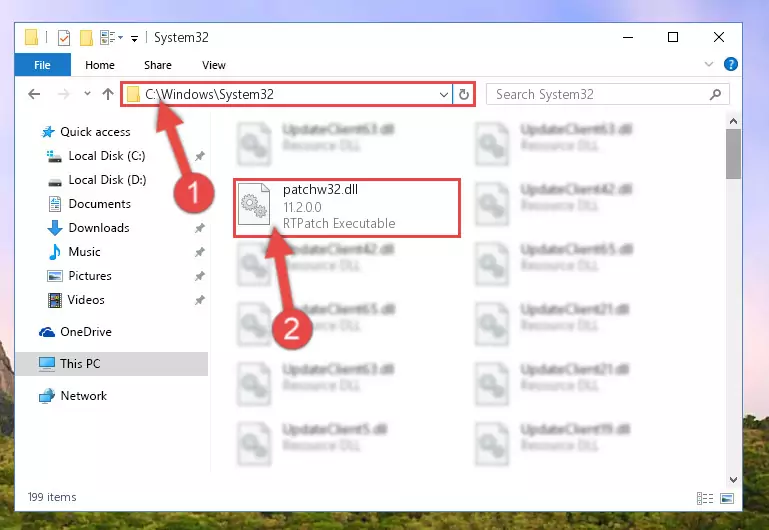Click the scroll up arrow of file list
This screenshot has height=530, width=769.
click(733, 121)
